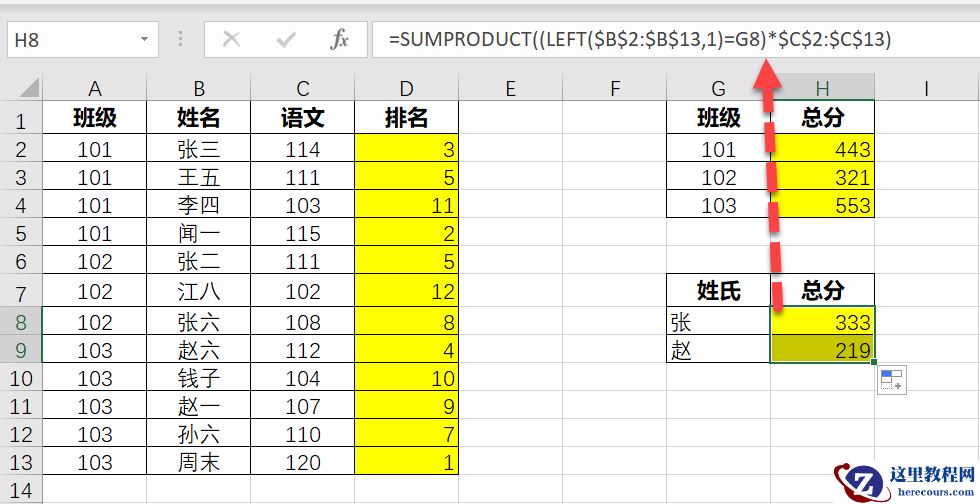Select cell H8 showing 333

822,321
